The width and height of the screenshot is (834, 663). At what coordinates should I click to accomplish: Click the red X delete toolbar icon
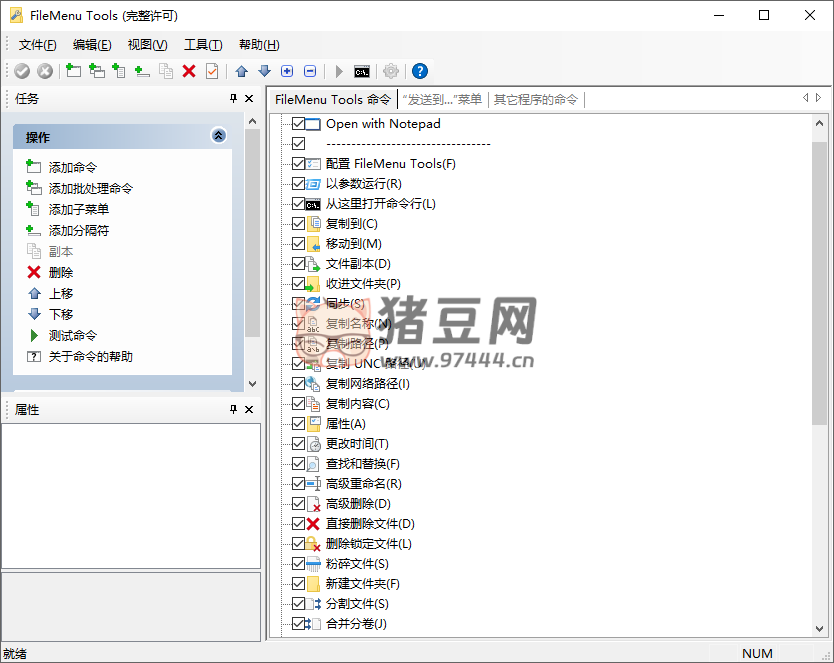(x=189, y=71)
